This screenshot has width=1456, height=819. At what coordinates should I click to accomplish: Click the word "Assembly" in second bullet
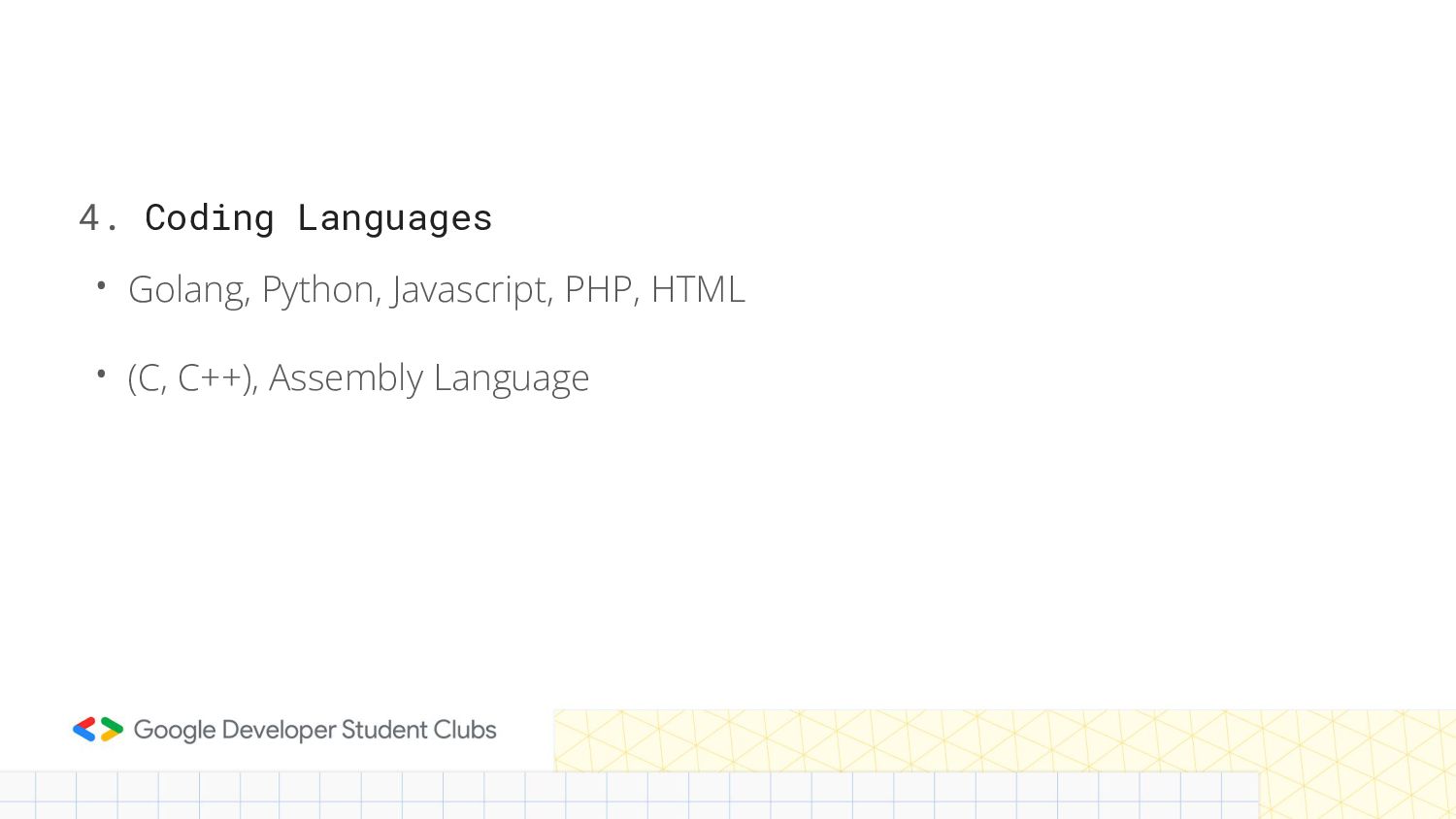pos(346,378)
